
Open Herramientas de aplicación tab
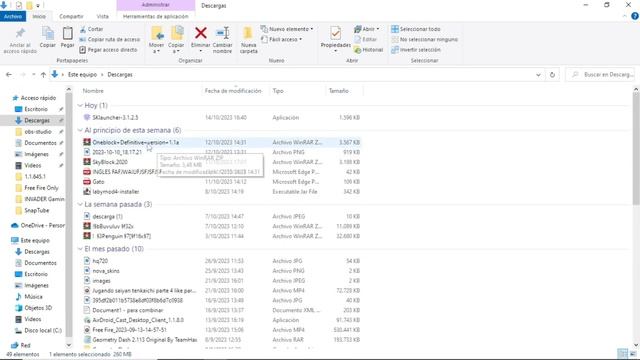(156, 16)
